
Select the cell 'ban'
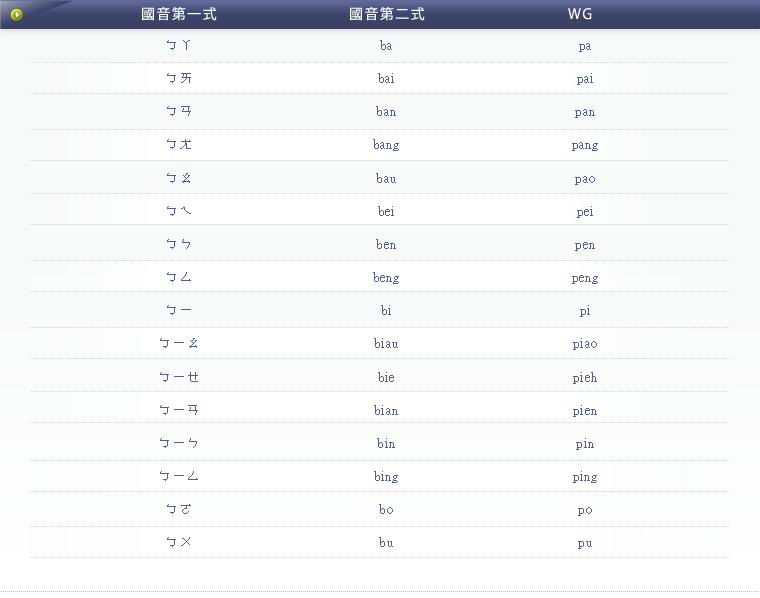(386, 112)
